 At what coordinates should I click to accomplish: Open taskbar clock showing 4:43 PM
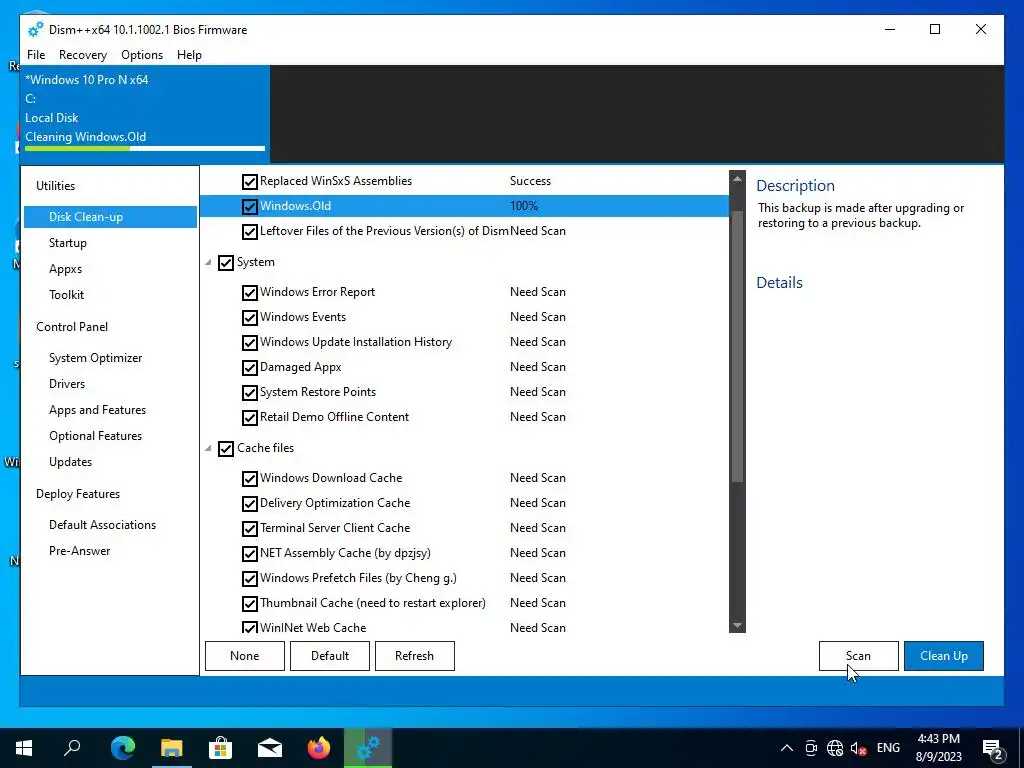938,748
